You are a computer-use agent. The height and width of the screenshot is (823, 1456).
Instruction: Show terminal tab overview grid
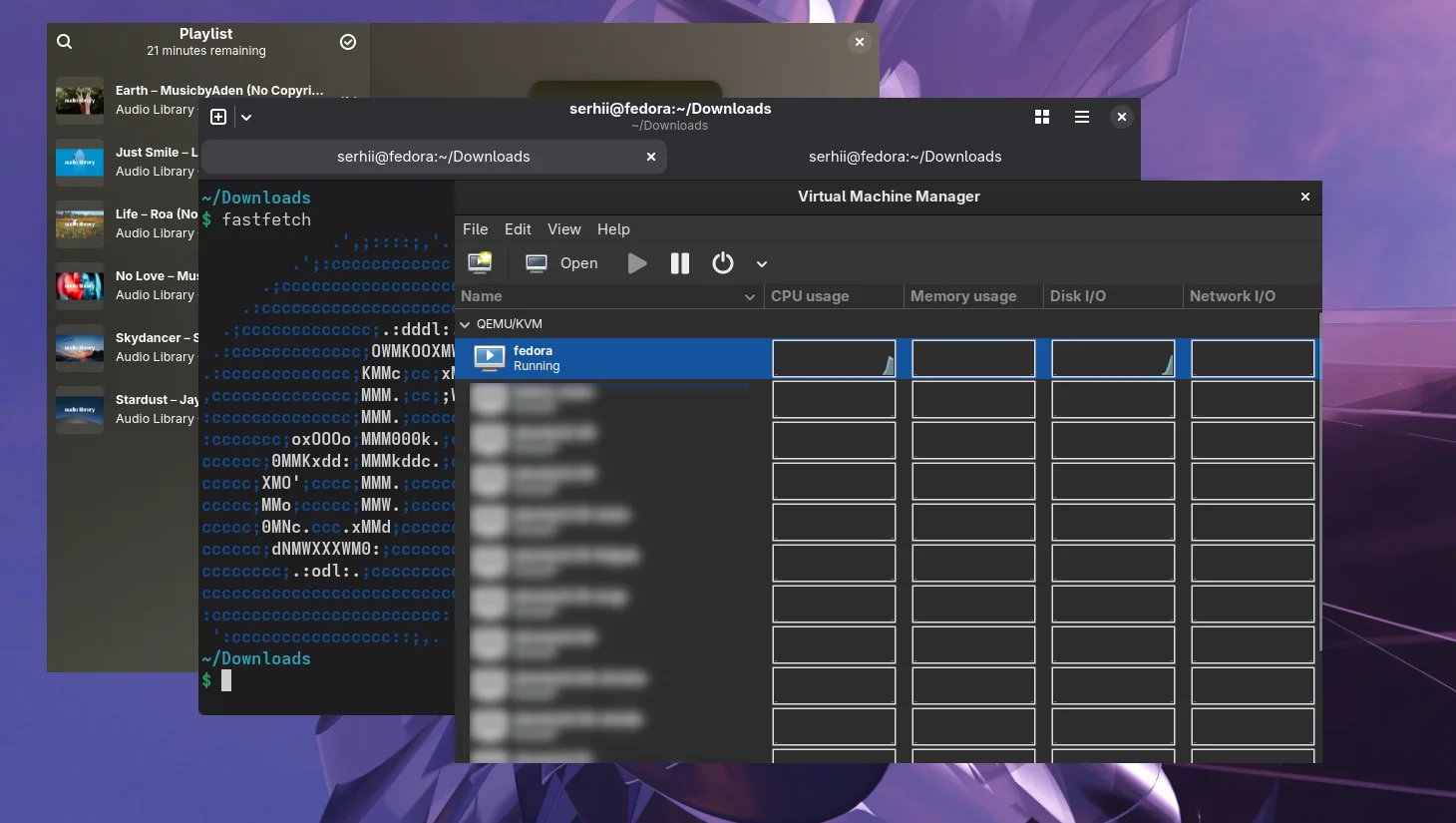click(x=1042, y=117)
